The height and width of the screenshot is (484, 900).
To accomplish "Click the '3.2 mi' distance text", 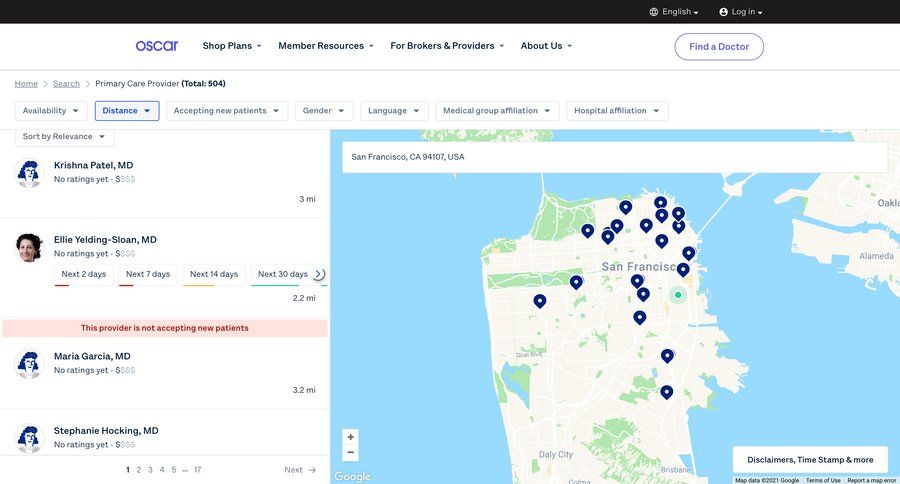I will [304, 390].
